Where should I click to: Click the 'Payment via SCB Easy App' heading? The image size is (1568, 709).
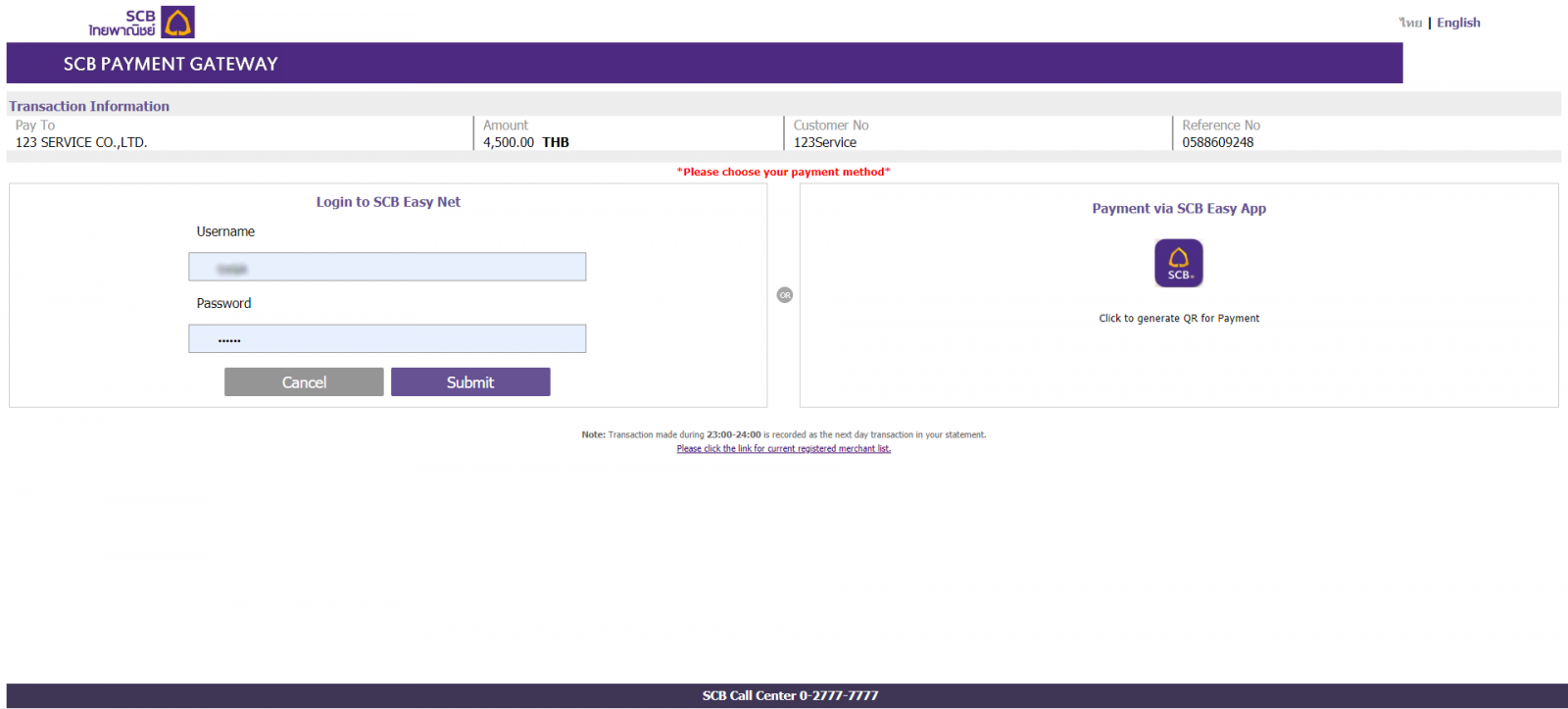[x=1179, y=209]
